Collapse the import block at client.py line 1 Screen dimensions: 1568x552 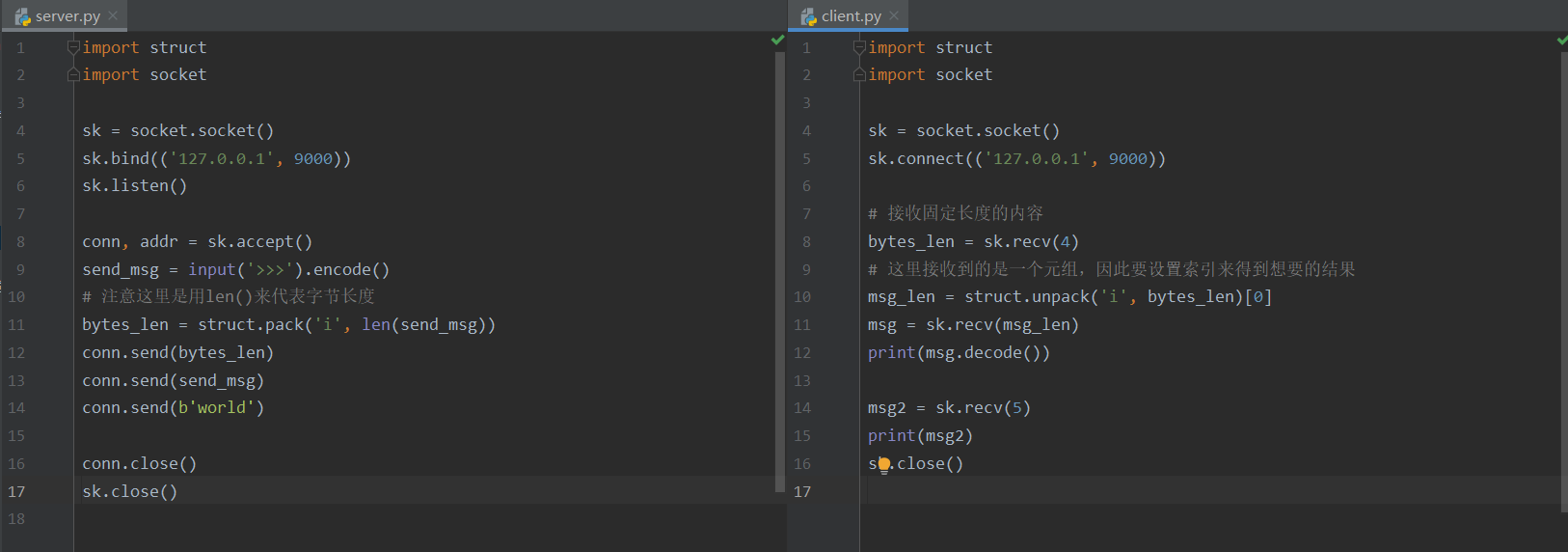pos(859,47)
